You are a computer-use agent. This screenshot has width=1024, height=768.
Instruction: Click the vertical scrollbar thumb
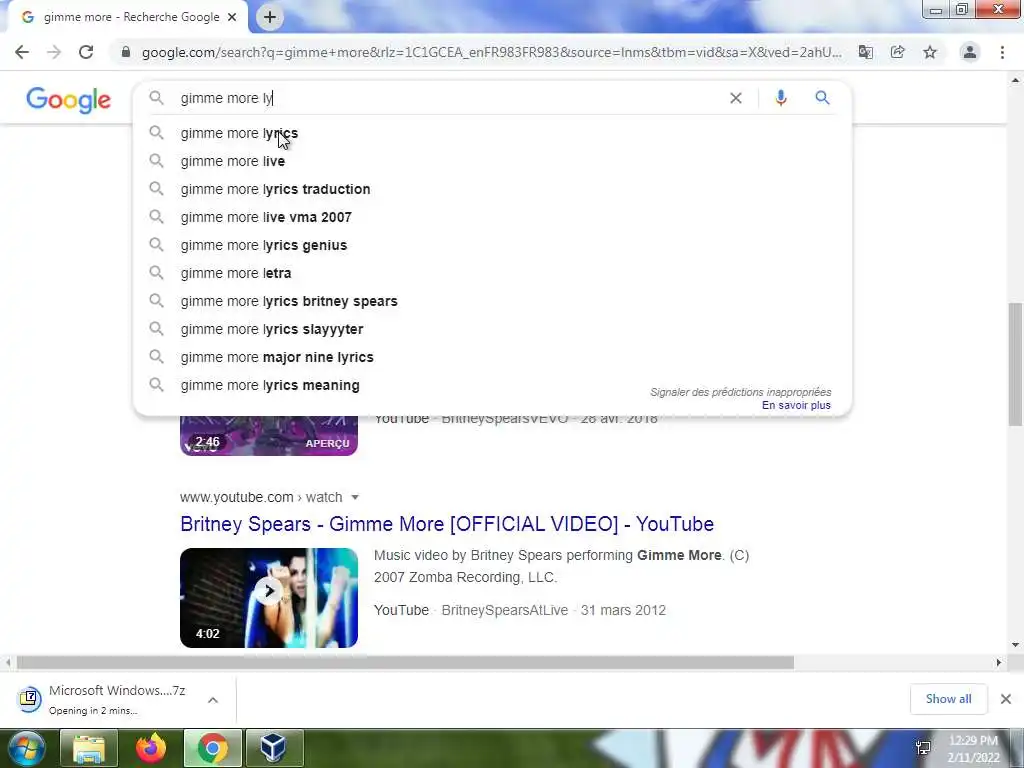point(1015,364)
